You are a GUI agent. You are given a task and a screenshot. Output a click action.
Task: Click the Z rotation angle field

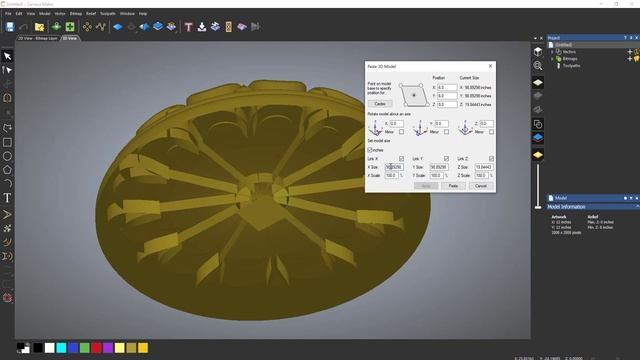click(486, 123)
